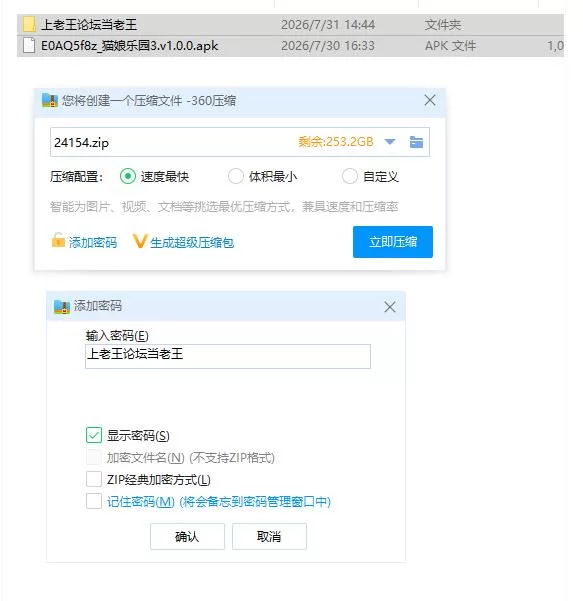The height and width of the screenshot is (601, 583).
Task: Click the 输入密码 text field
Action: pos(228,356)
